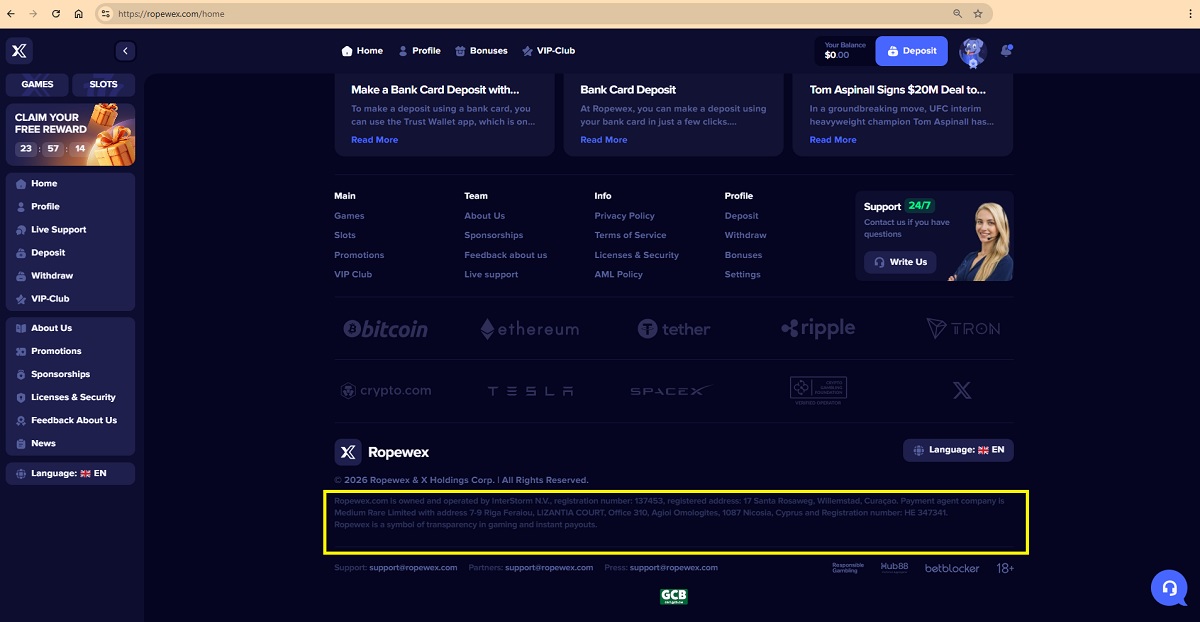Bookmark page with star icon
This screenshot has height=622, width=1200.
tap(977, 14)
